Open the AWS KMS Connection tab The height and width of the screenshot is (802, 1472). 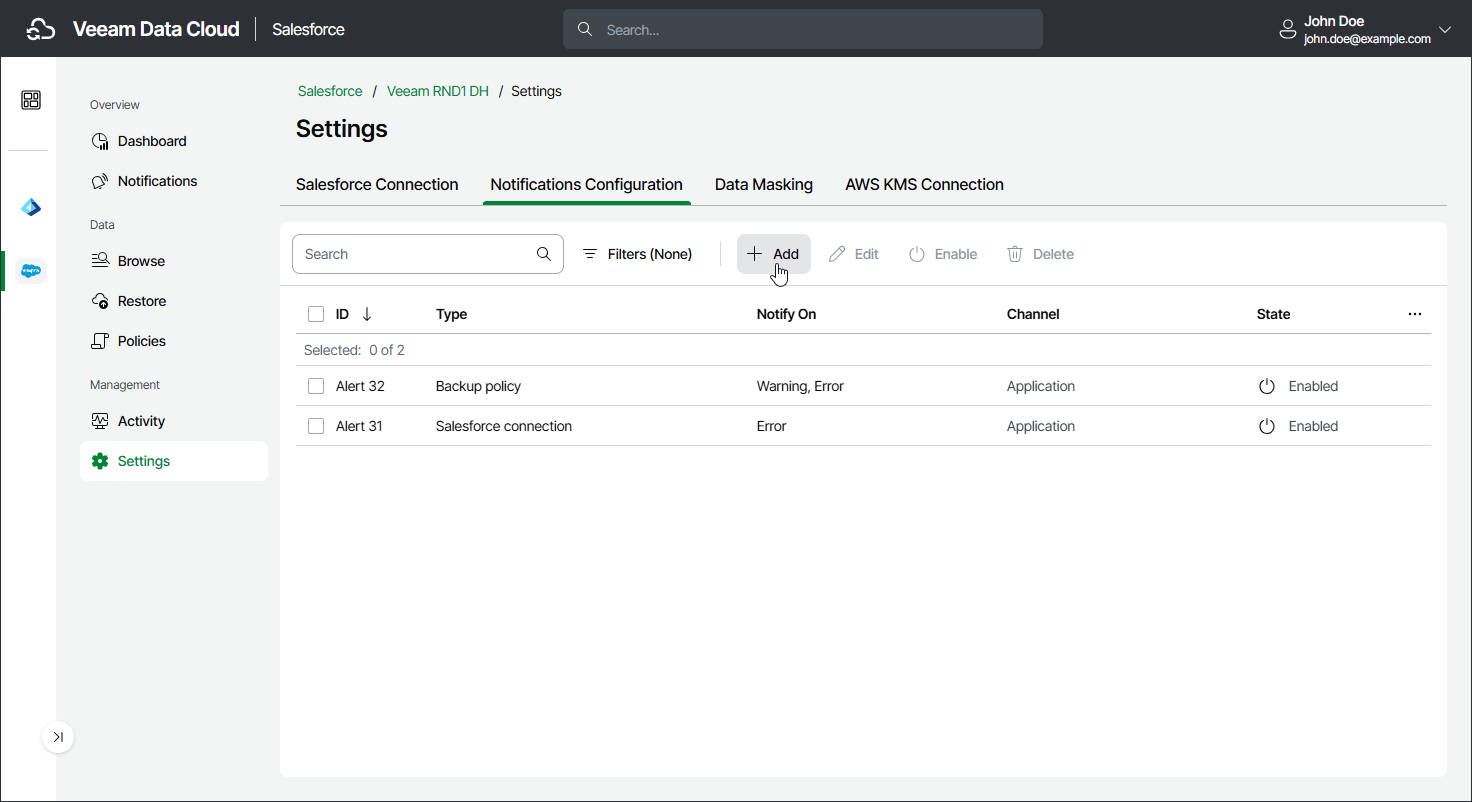[924, 184]
